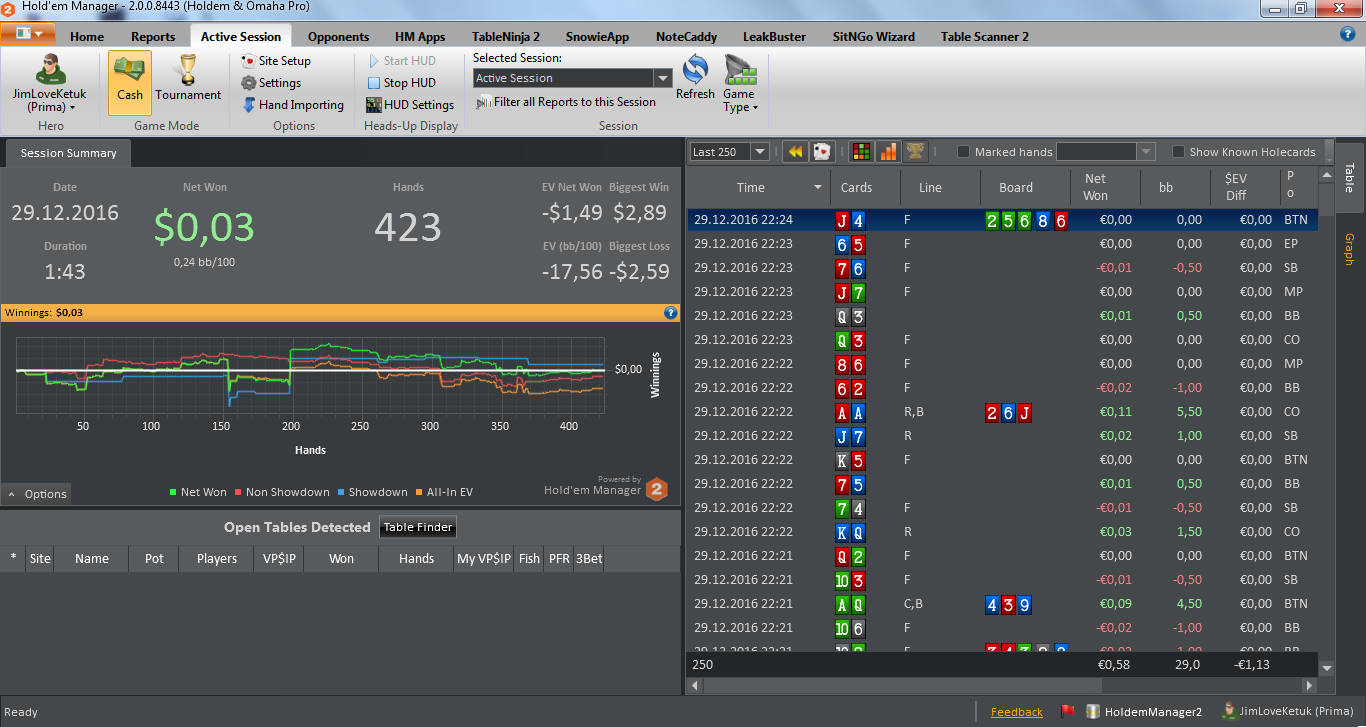Toggle Showdown legend series
Screen dimensions: 1366x727
[372, 492]
